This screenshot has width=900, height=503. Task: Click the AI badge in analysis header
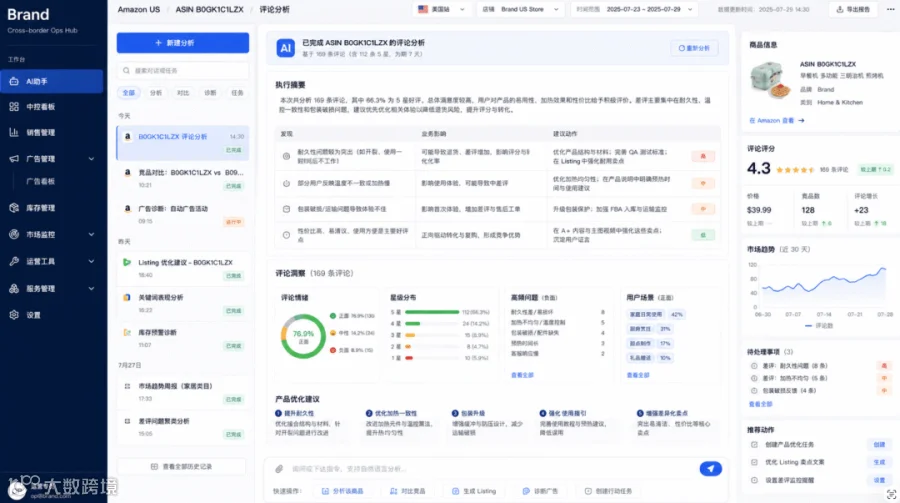[x=285, y=48]
